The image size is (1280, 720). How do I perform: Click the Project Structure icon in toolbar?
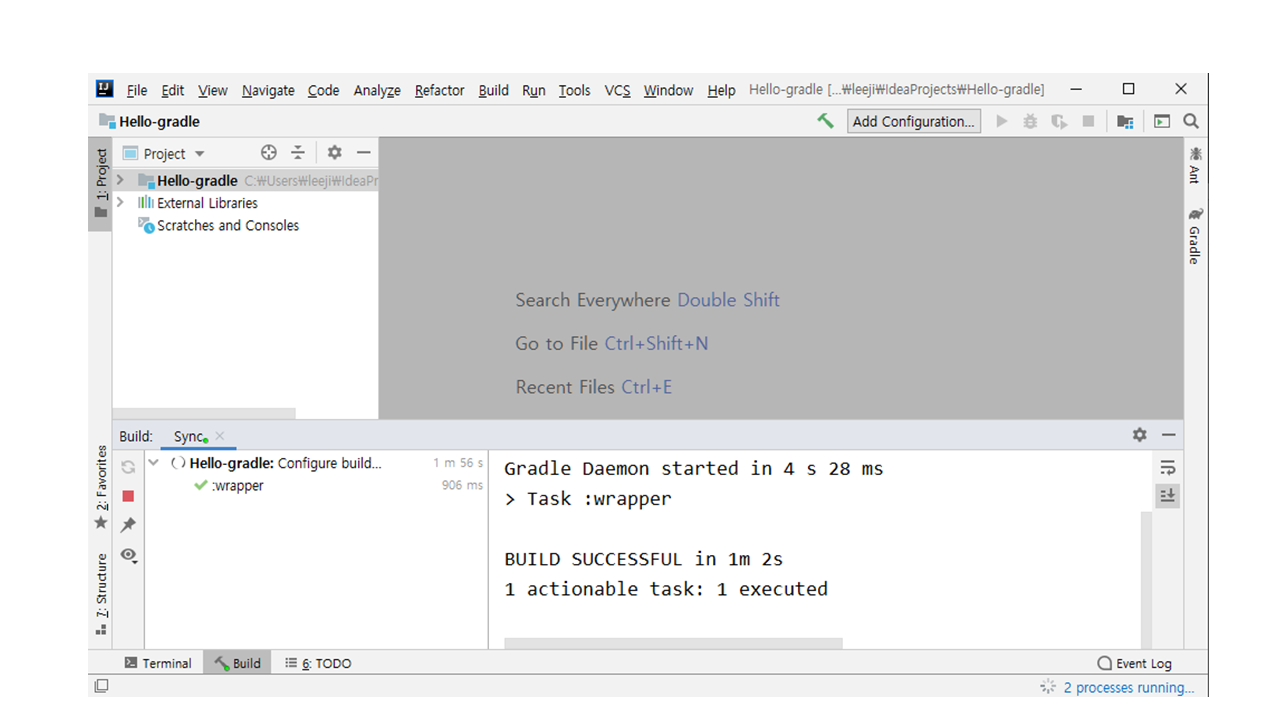[x=1125, y=121]
